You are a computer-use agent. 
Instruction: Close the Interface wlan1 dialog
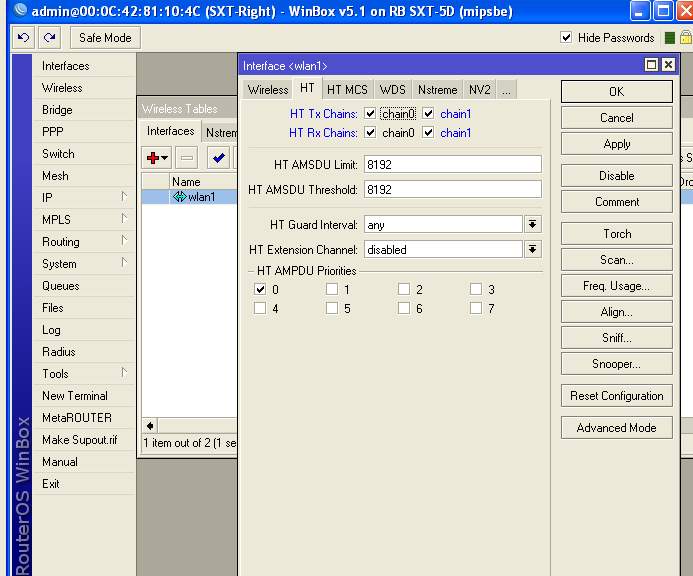coord(668,65)
